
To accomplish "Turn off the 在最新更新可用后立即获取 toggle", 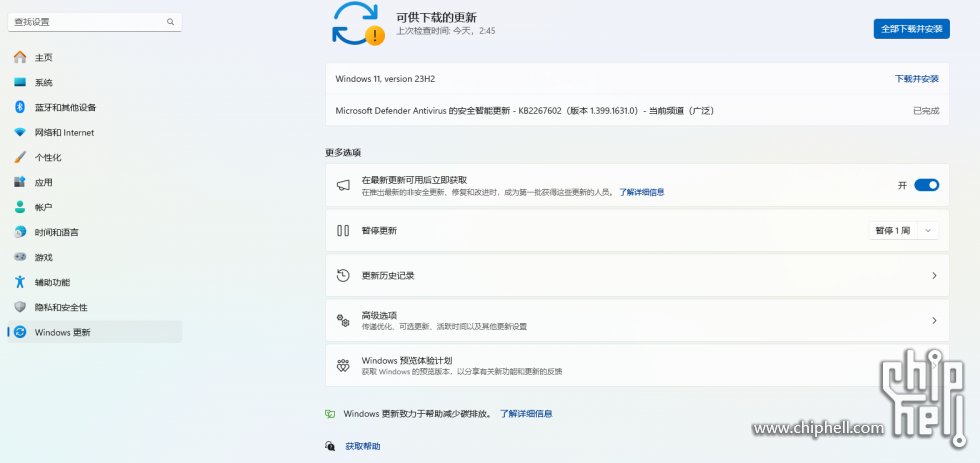I will point(926,185).
